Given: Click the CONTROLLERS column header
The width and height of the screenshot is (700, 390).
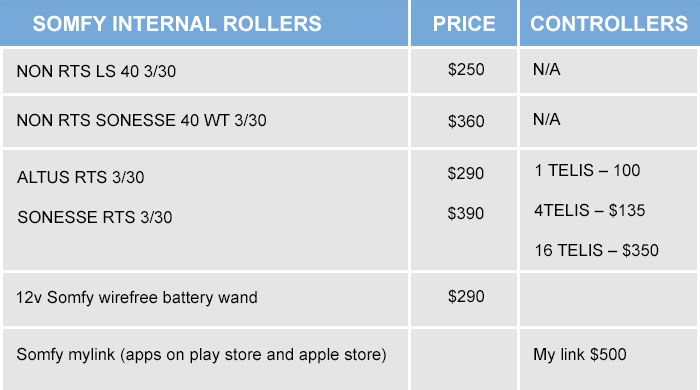Looking at the screenshot, I should tap(609, 24).
